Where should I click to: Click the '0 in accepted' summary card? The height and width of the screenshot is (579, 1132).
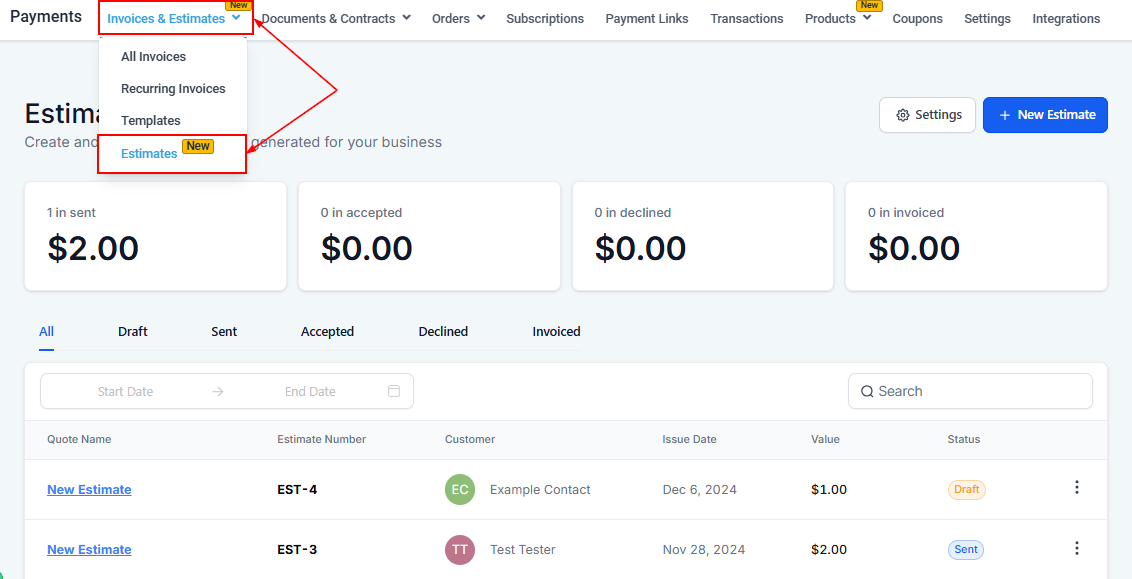click(x=430, y=236)
